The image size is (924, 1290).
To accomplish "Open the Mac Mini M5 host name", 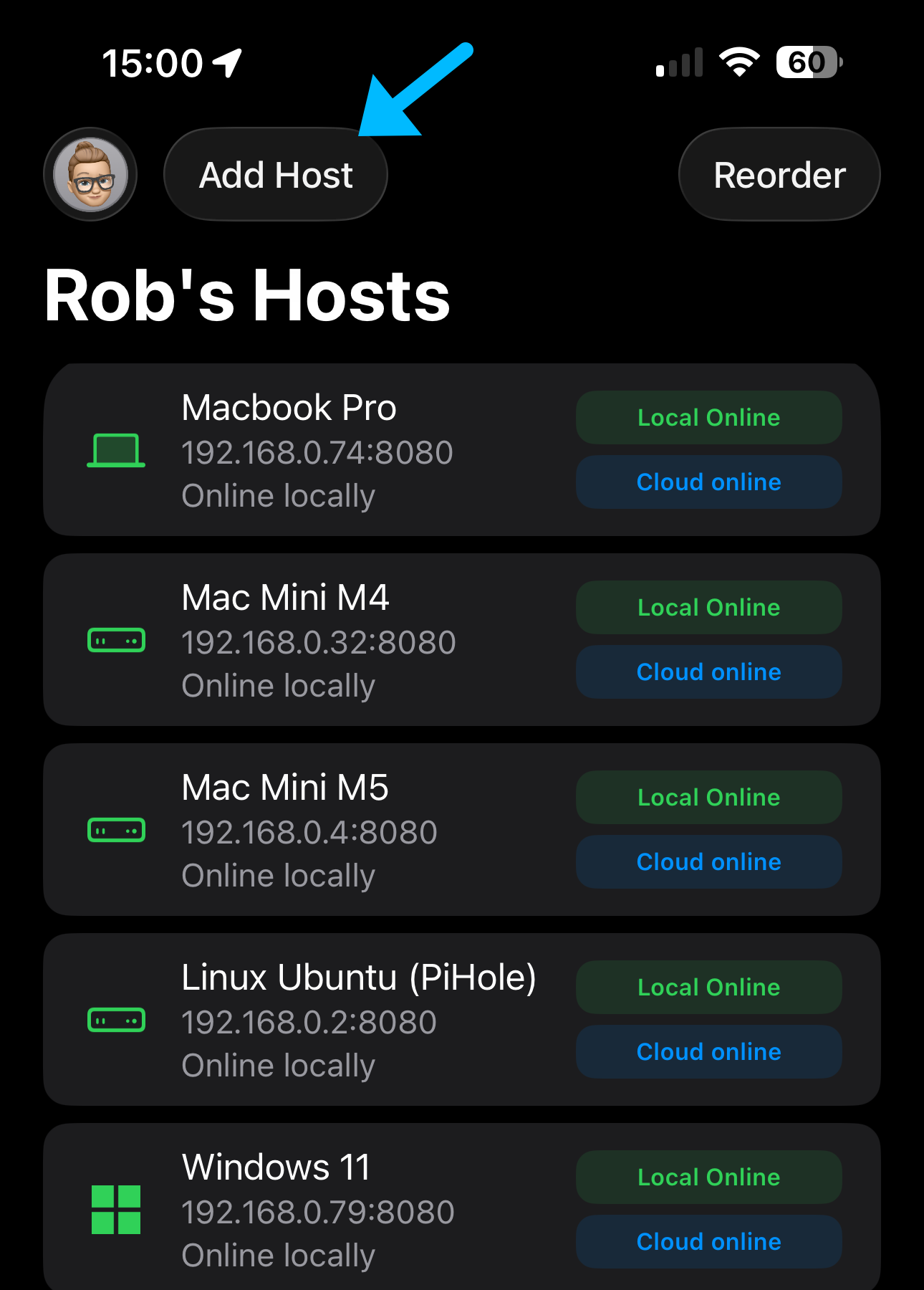I will coord(285,788).
